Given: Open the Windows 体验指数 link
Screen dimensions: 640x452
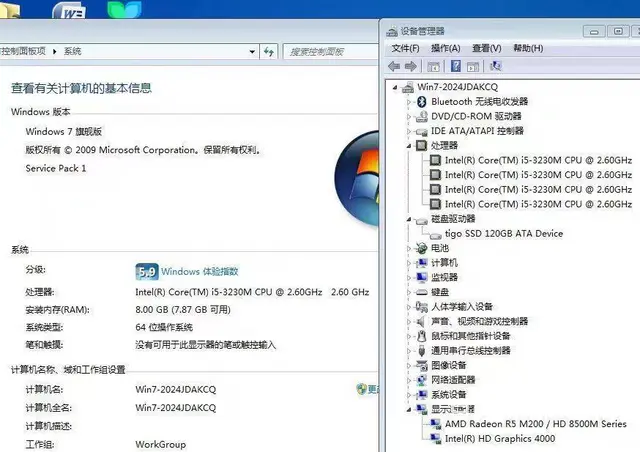Looking at the screenshot, I should click(x=200, y=271).
